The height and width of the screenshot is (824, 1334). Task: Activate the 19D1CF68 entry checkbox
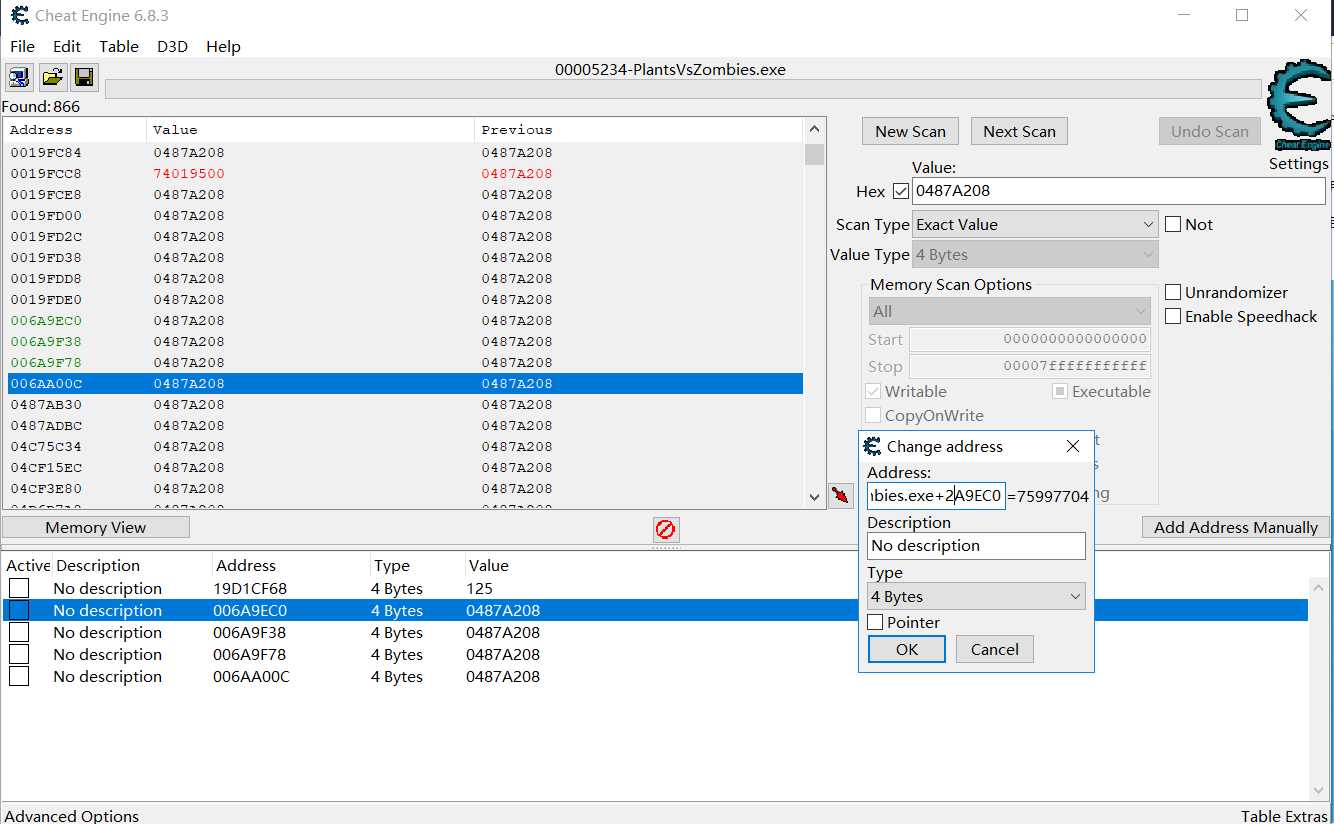(19, 588)
